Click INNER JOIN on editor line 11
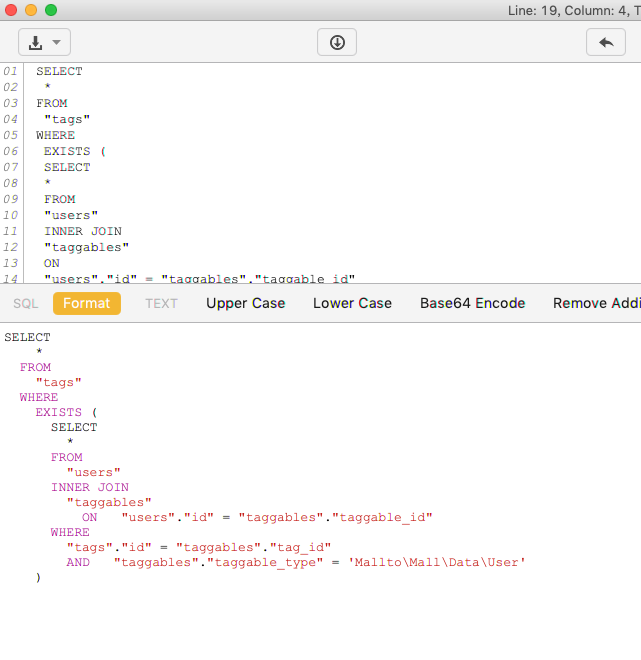Image resolution: width=641 pixels, height=660 pixels. tap(83, 231)
